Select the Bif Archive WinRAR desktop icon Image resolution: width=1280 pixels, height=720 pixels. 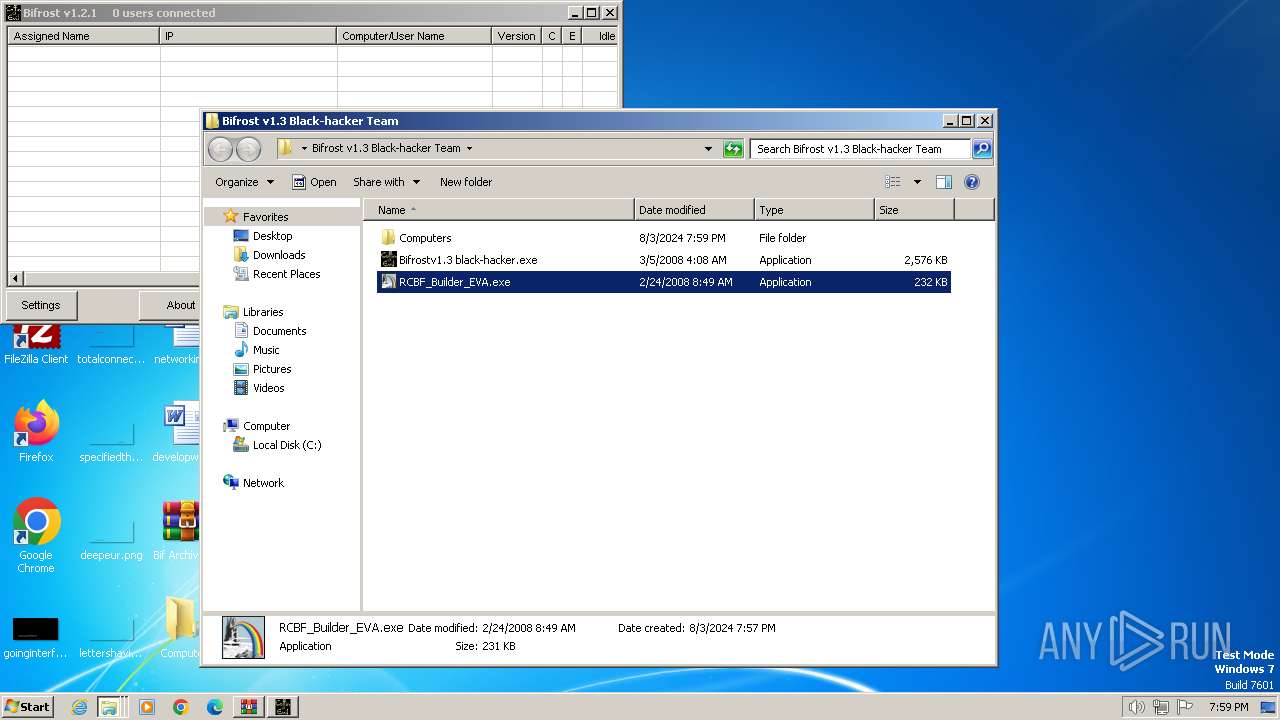pyautogui.click(x=180, y=530)
